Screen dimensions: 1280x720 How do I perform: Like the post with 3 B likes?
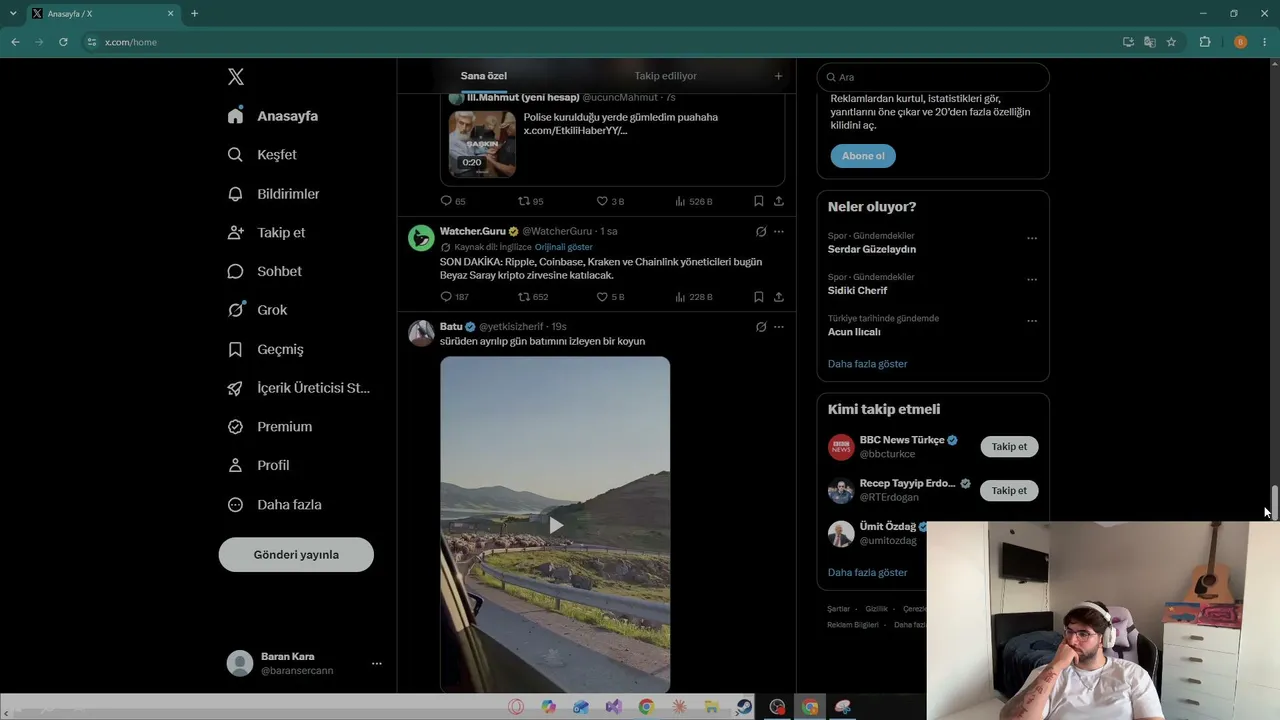click(x=602, y=201)
